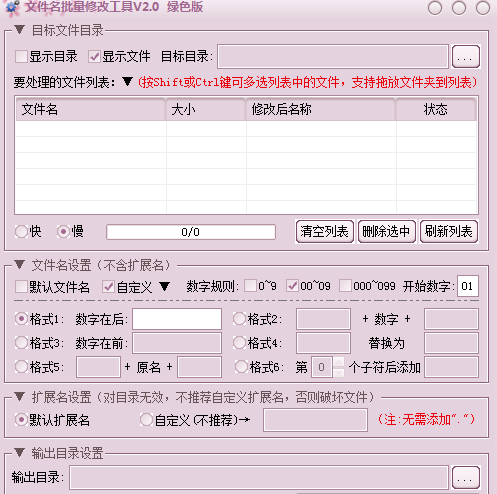The image size is (497, 494).
Task: Select the 格式2 radio button
Action: [239, 319]
